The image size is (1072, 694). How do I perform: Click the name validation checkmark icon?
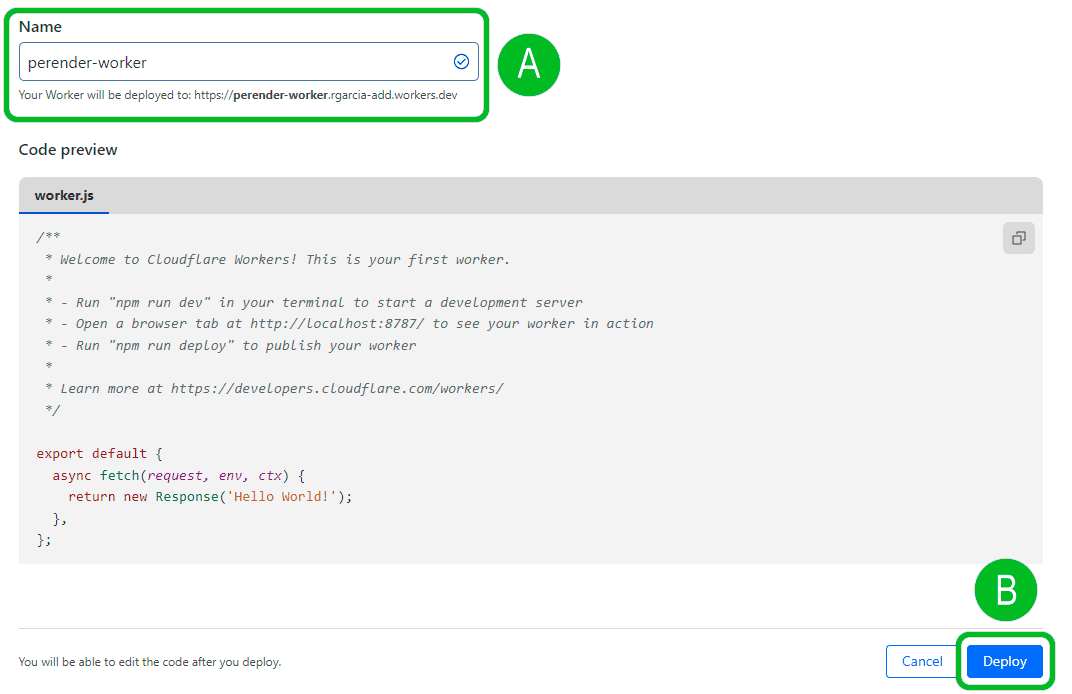461,62
